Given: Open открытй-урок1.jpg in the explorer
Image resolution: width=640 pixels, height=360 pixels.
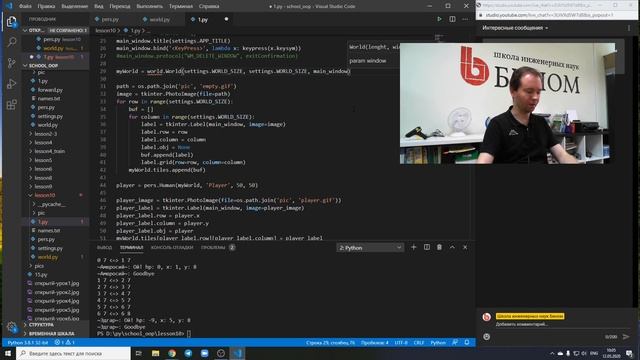Looking at the screenshot, I should (x=57, y=283).
